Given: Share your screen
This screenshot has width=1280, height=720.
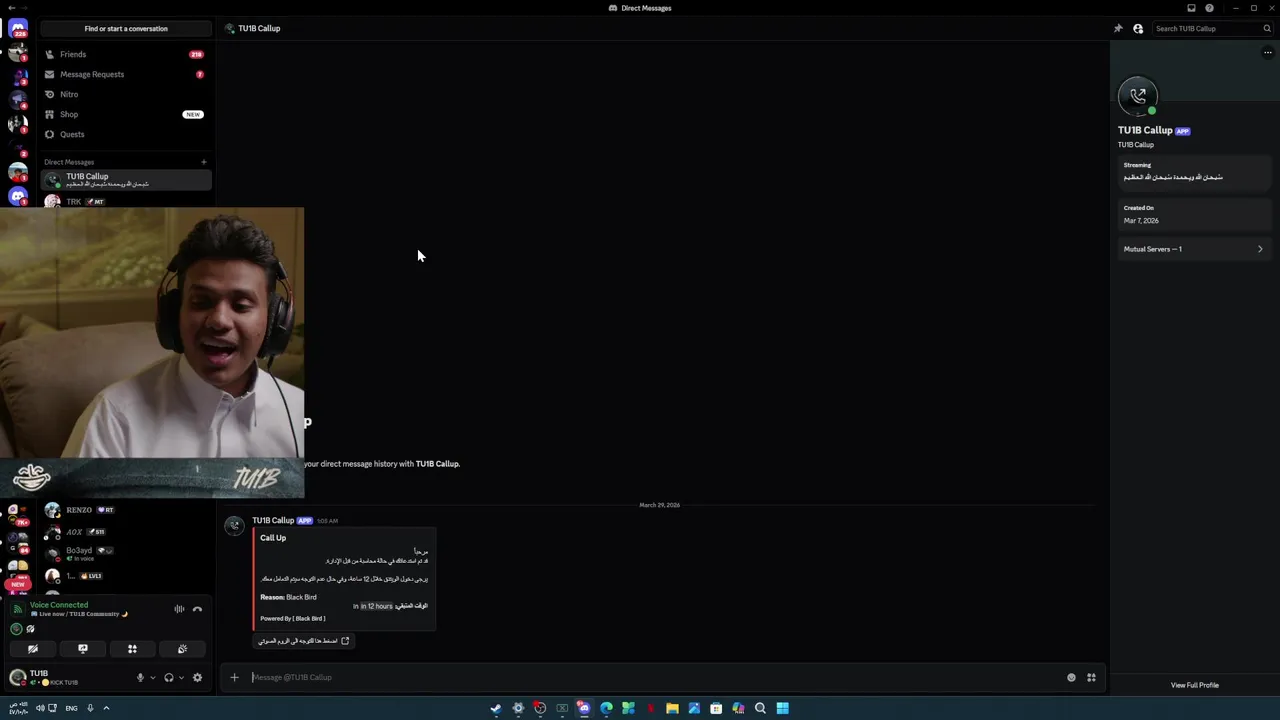Looking at the screenshot, I should (83, 649).
